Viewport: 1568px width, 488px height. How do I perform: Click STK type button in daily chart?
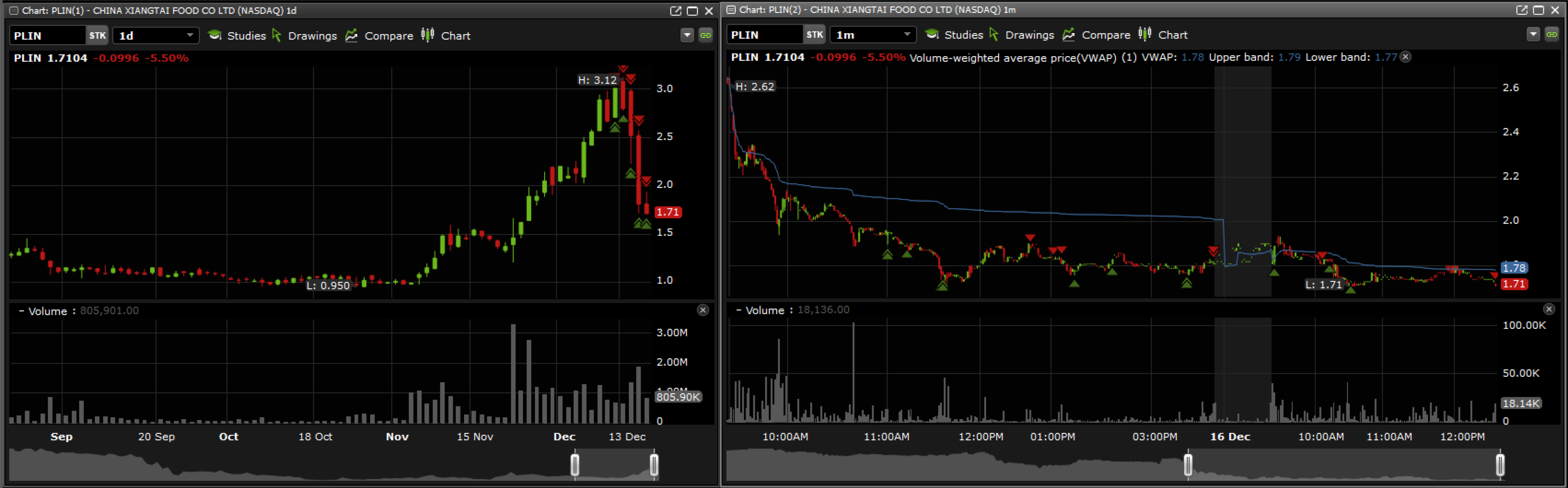click(97, 35)
